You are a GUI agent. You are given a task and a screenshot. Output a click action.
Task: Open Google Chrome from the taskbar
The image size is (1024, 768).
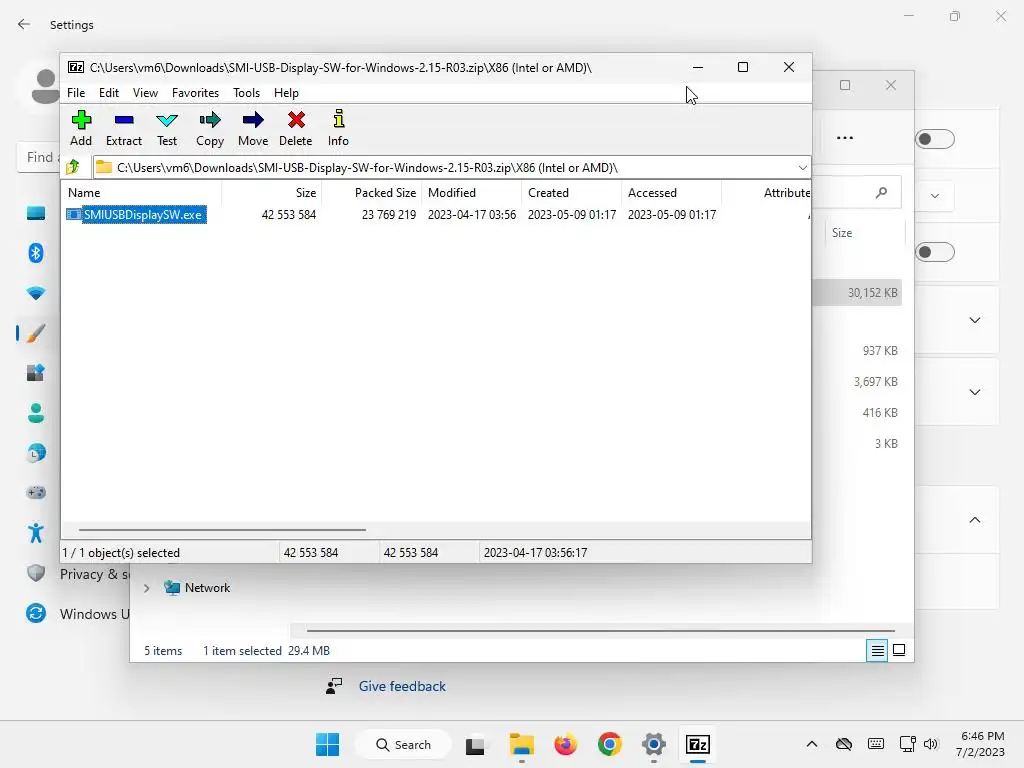(x=609, y=744)
